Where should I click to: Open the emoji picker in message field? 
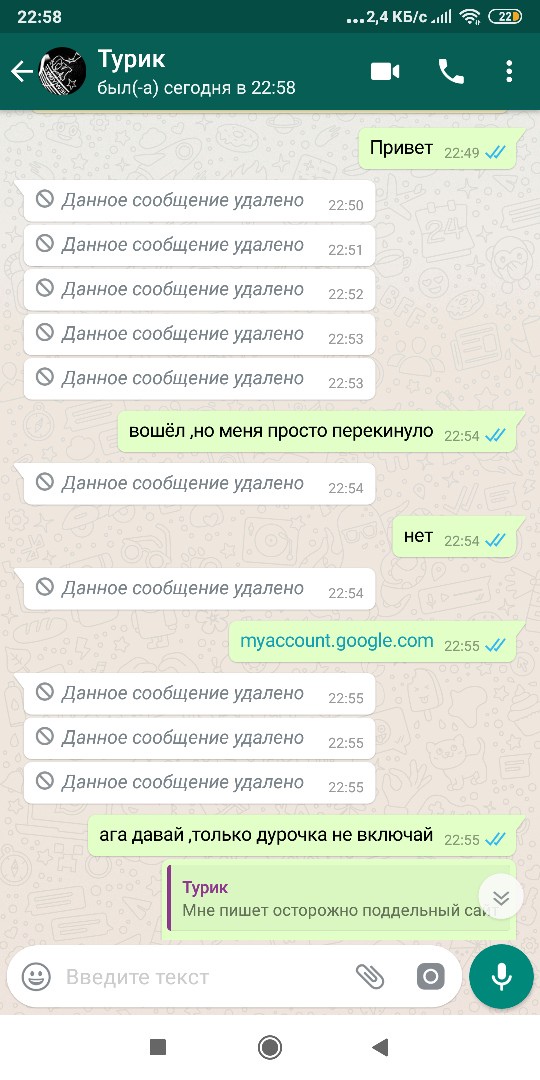36,977
